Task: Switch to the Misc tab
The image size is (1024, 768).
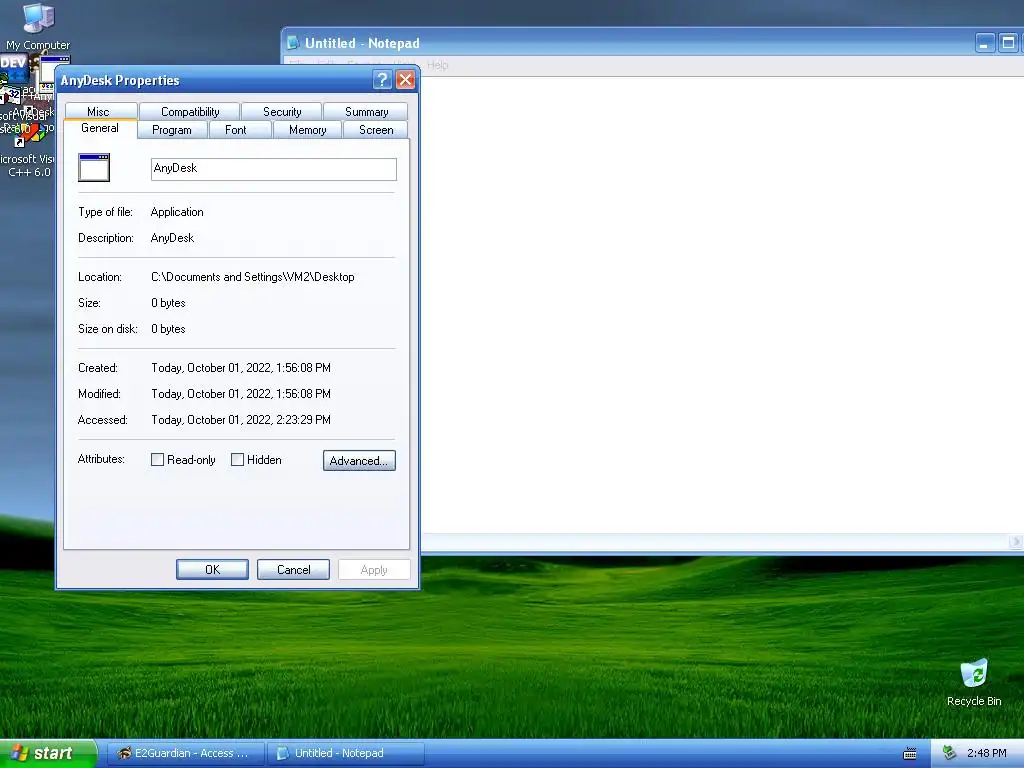Action: [x=99, y=111]
